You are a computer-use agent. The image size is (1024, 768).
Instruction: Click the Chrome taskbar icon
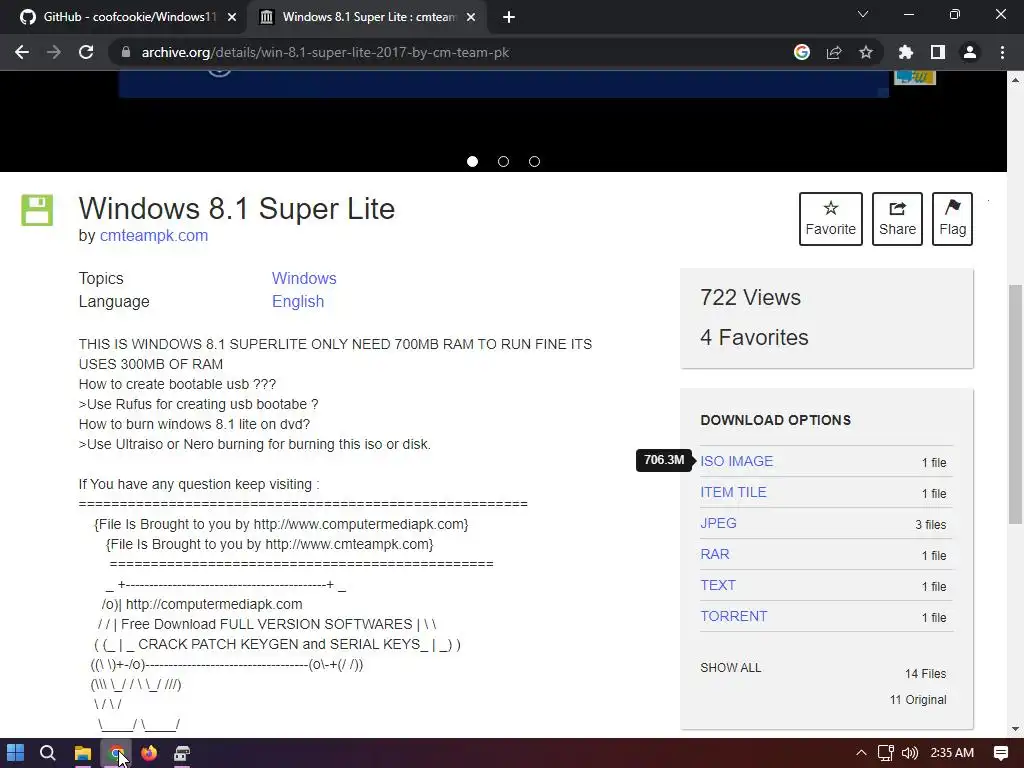click(x=116, y=753)
